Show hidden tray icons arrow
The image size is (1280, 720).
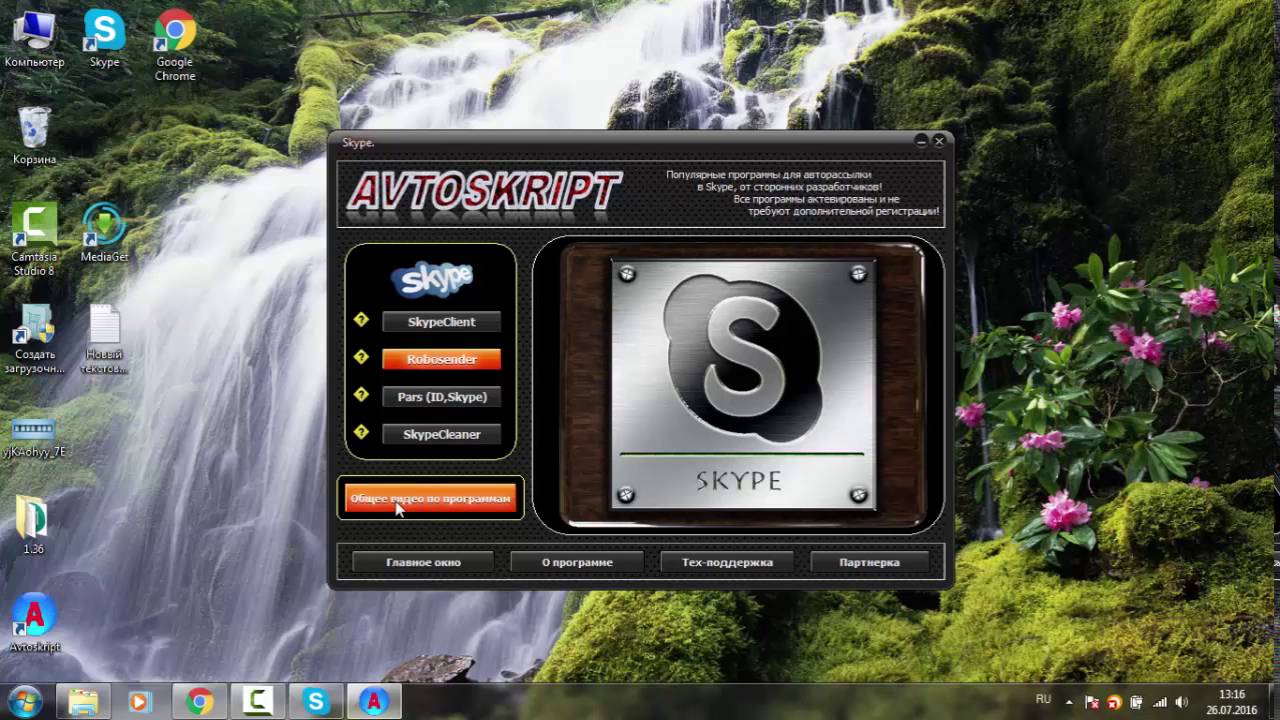[x=1069, y=702]
